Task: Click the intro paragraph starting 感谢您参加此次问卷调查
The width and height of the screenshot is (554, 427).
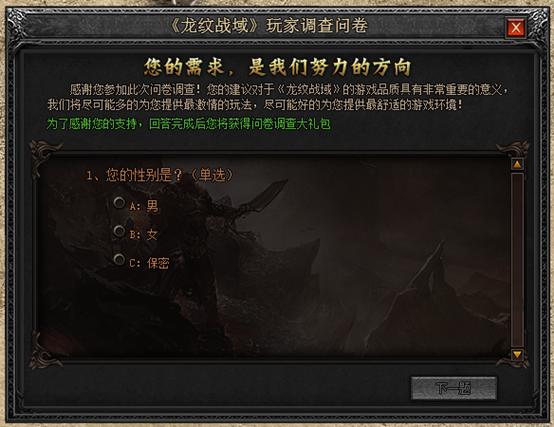Action: tap(279, 97)
